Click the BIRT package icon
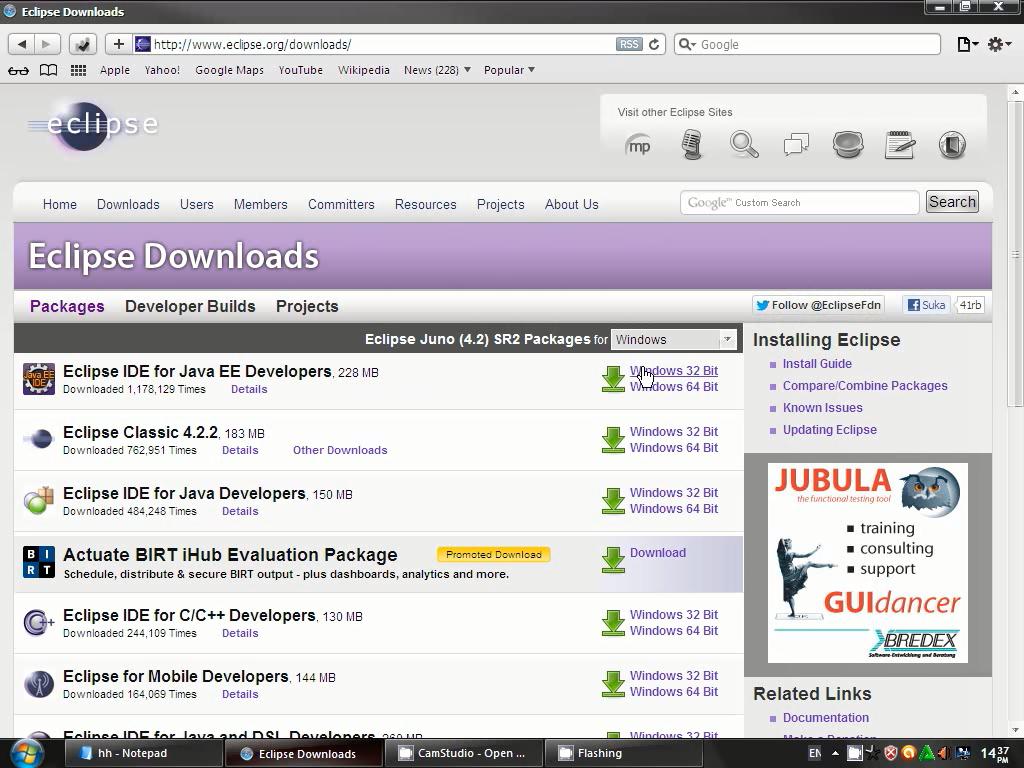 (x=39, y=562)
